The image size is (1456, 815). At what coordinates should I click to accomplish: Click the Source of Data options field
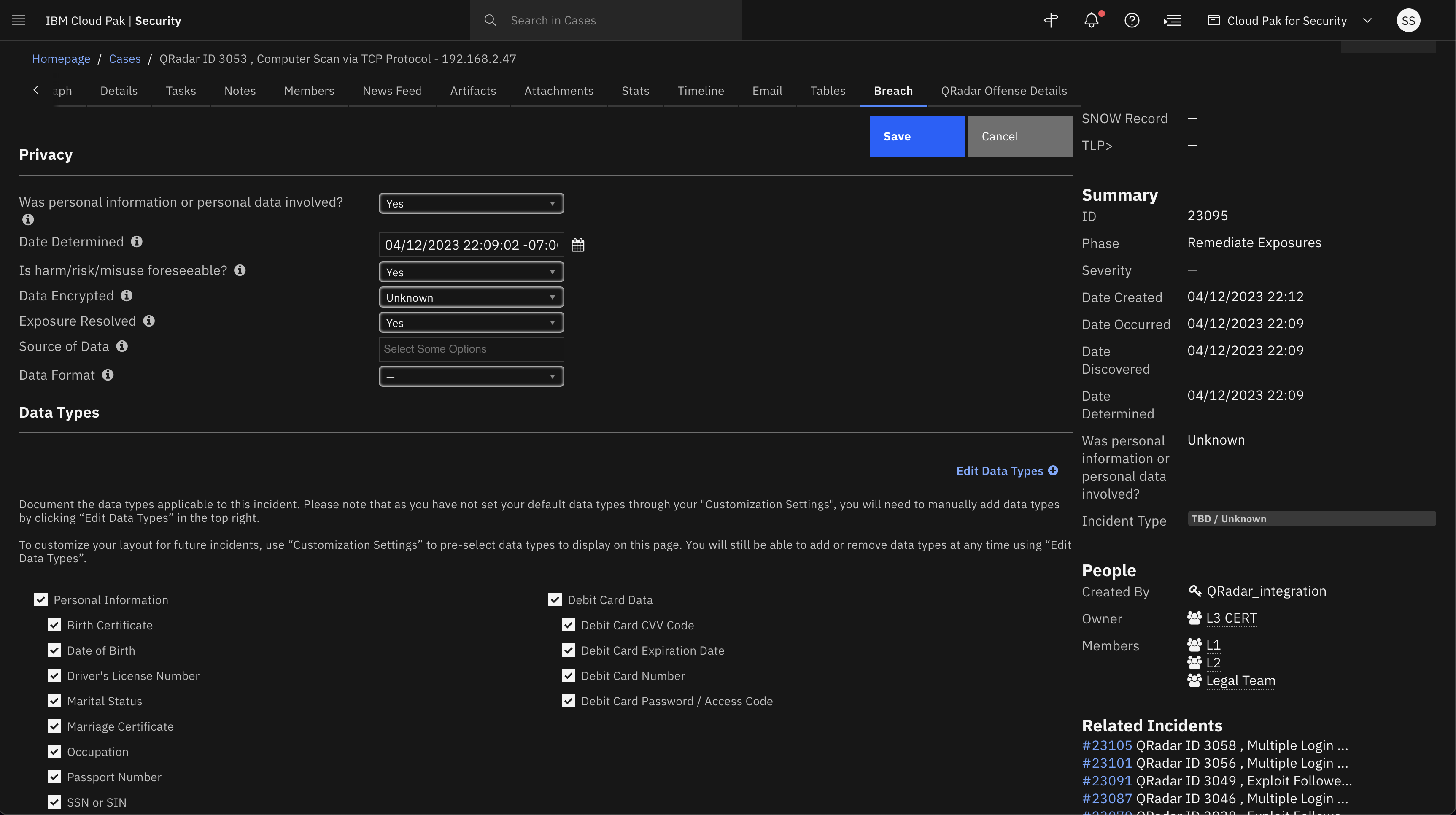[x=471, y=349]
